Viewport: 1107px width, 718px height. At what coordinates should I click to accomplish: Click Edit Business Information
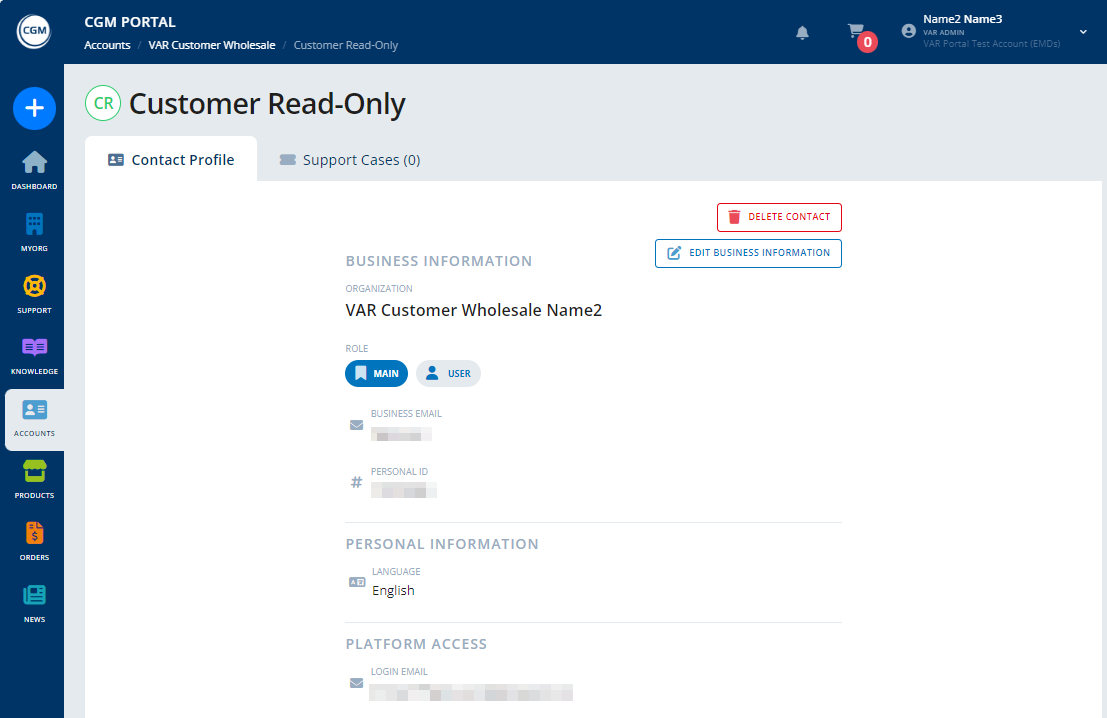click(x=748, y=253)
